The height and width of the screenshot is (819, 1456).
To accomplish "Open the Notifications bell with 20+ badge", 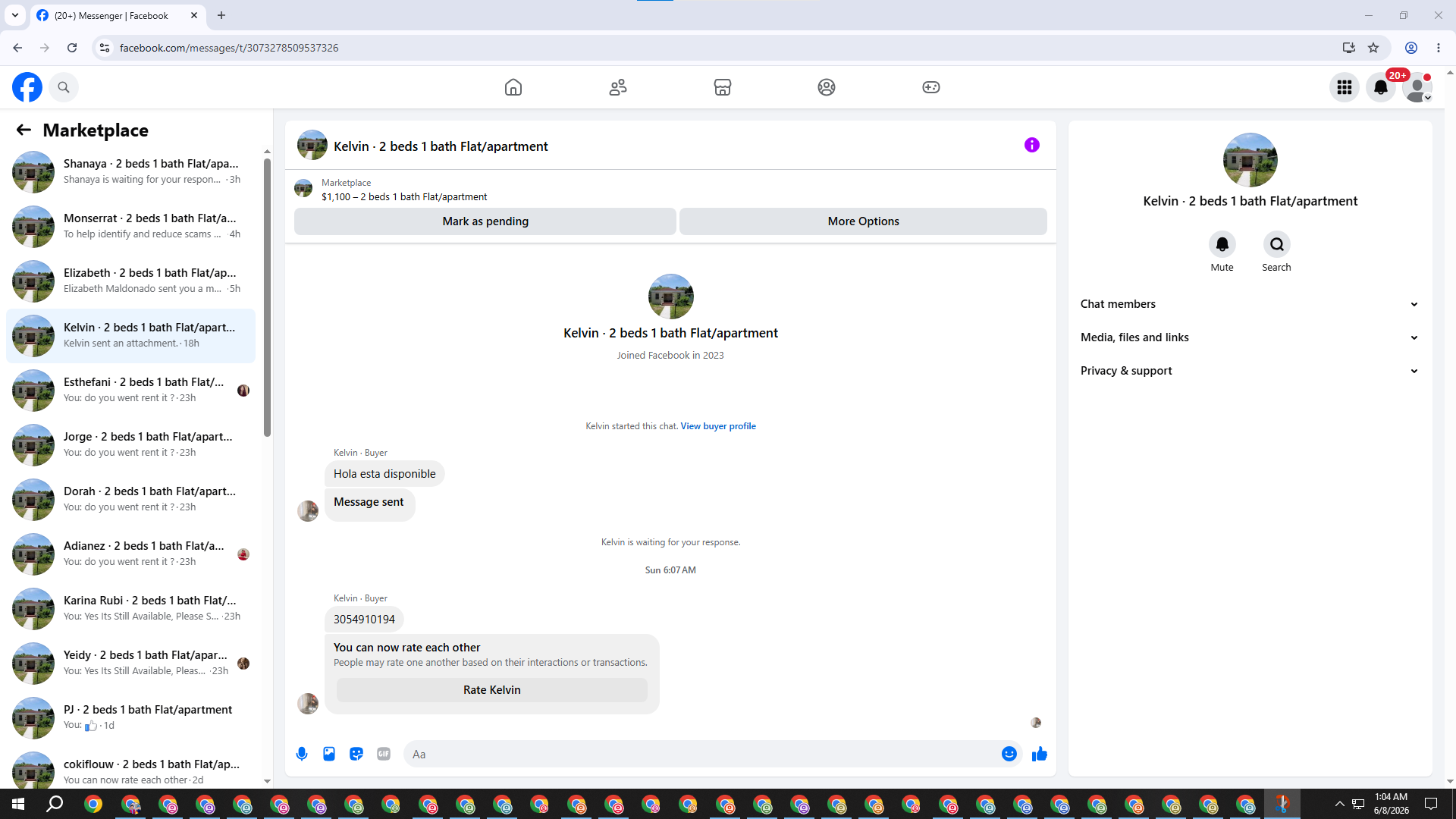I will pyautogui.click(x=1381, y=87).
